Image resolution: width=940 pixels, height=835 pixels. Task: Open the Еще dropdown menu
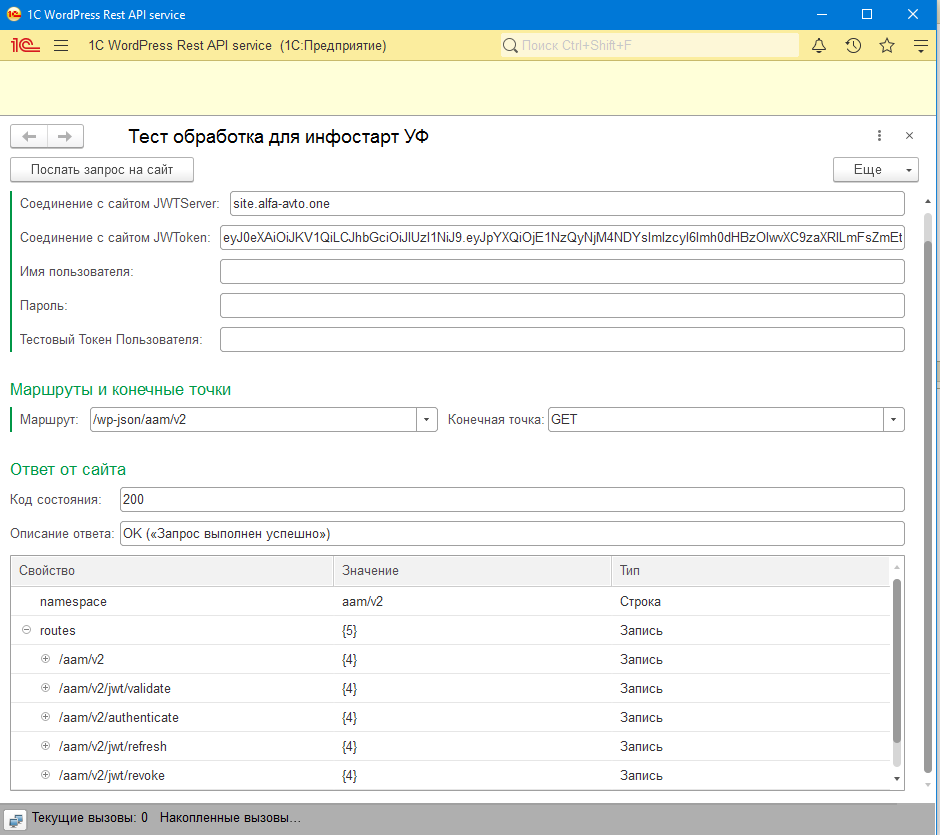[876, 170]
